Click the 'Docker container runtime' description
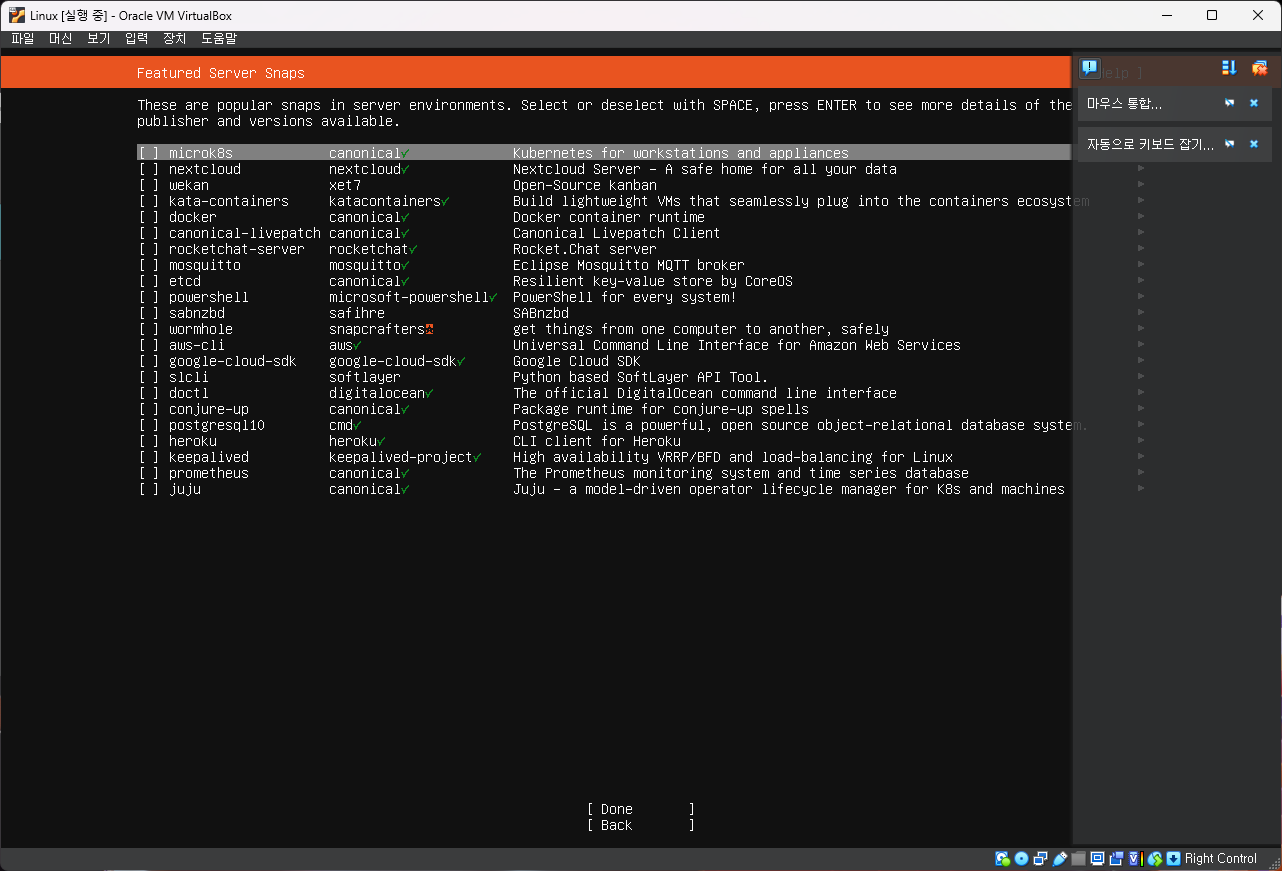Viewport: 1282px width, 871px height. tap(609, 217)
